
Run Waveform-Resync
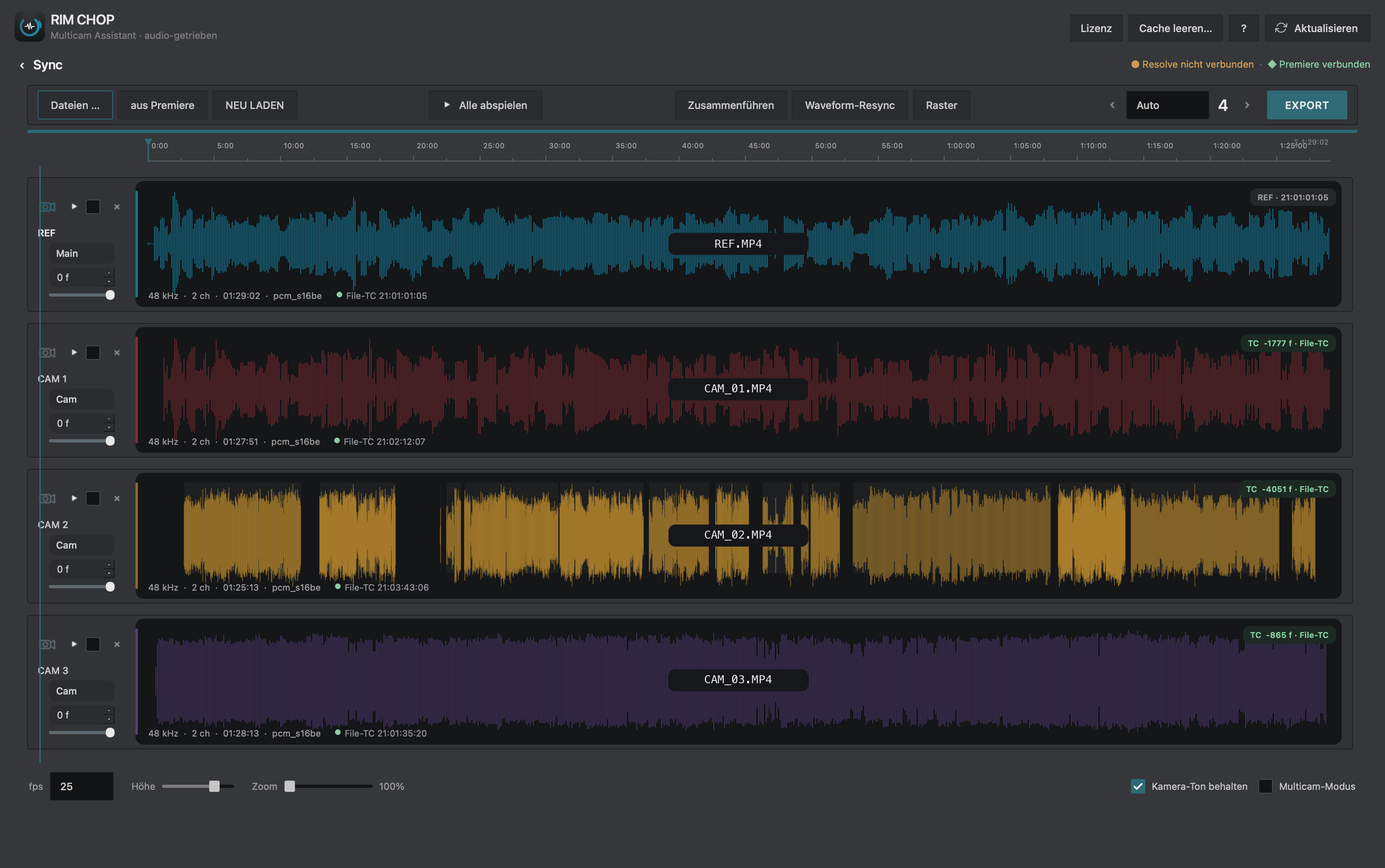[x=850, y=105]
